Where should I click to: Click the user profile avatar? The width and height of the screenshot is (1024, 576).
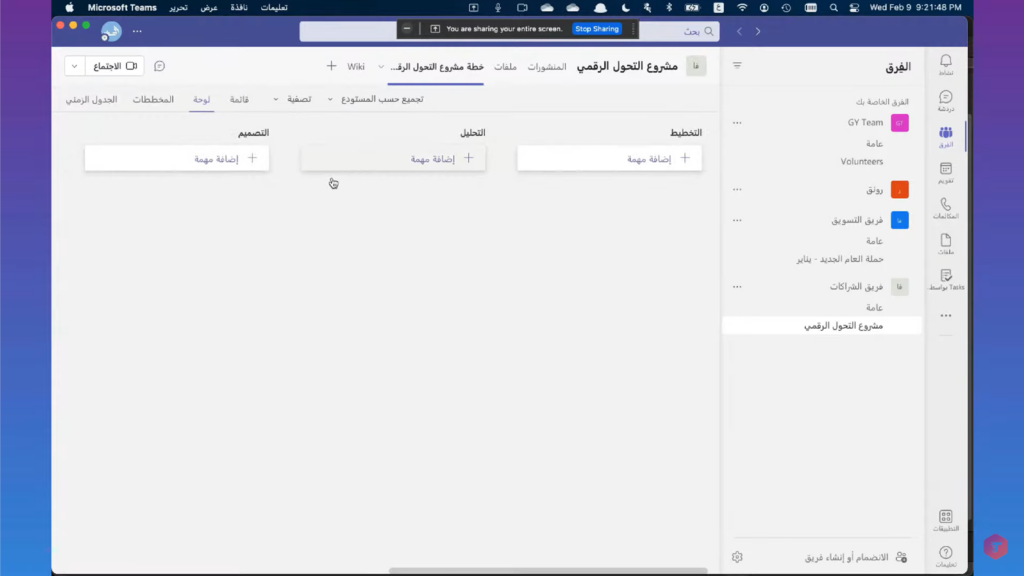coord(111,31)
